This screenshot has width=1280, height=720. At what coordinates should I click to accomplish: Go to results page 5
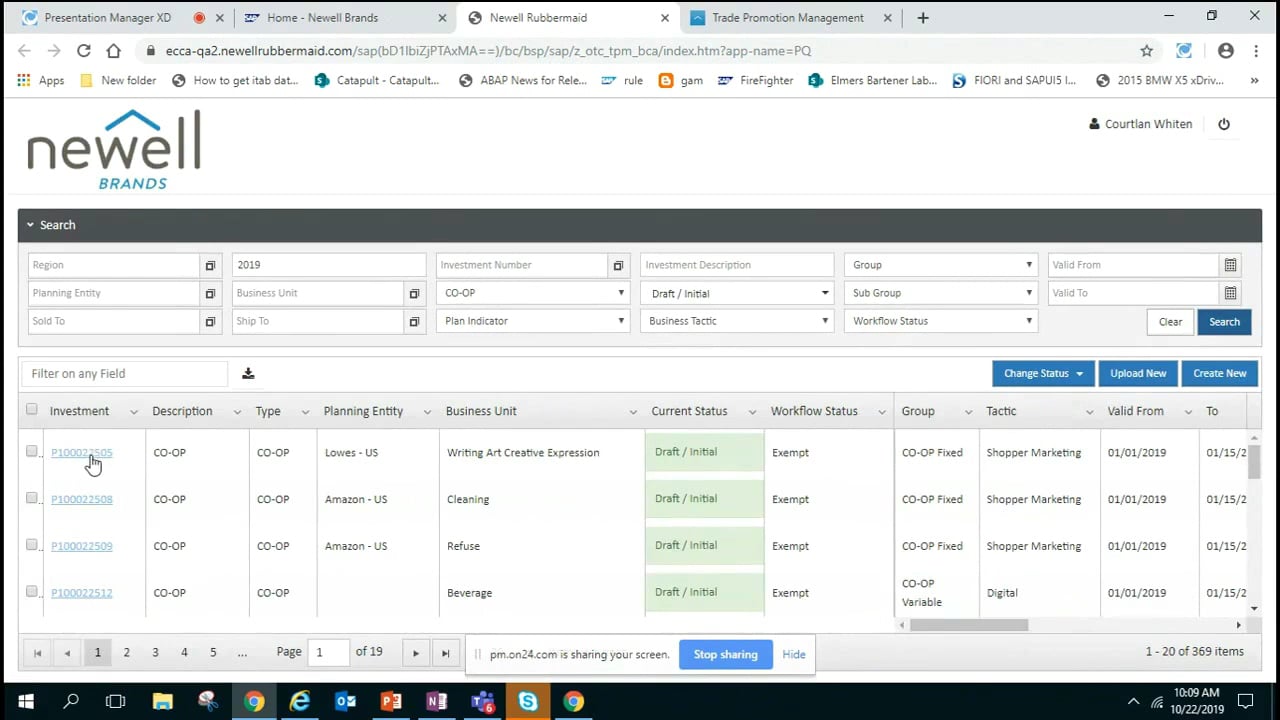coord(213,652)
